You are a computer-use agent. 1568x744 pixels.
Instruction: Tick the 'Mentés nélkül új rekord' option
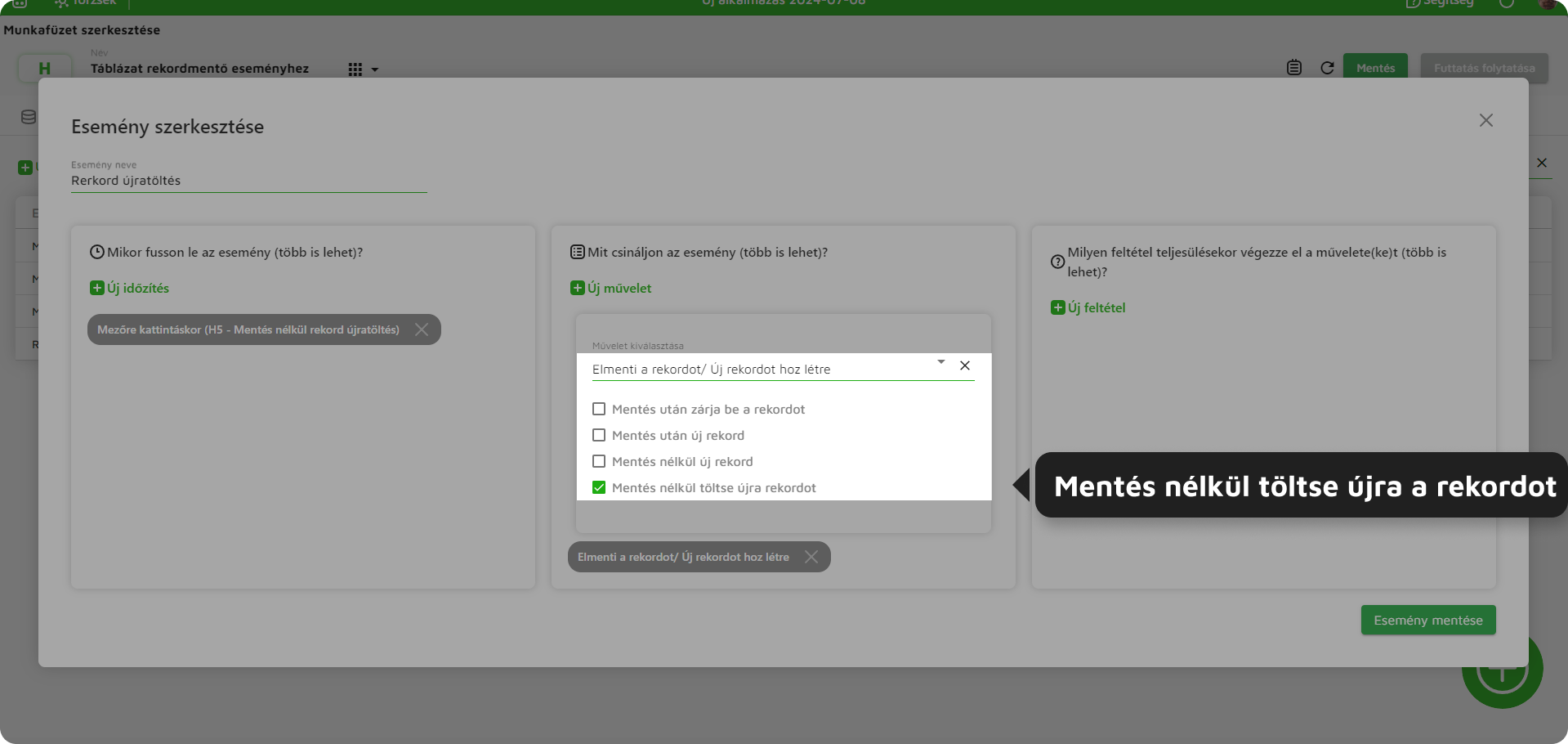click(x=599, y=461)
